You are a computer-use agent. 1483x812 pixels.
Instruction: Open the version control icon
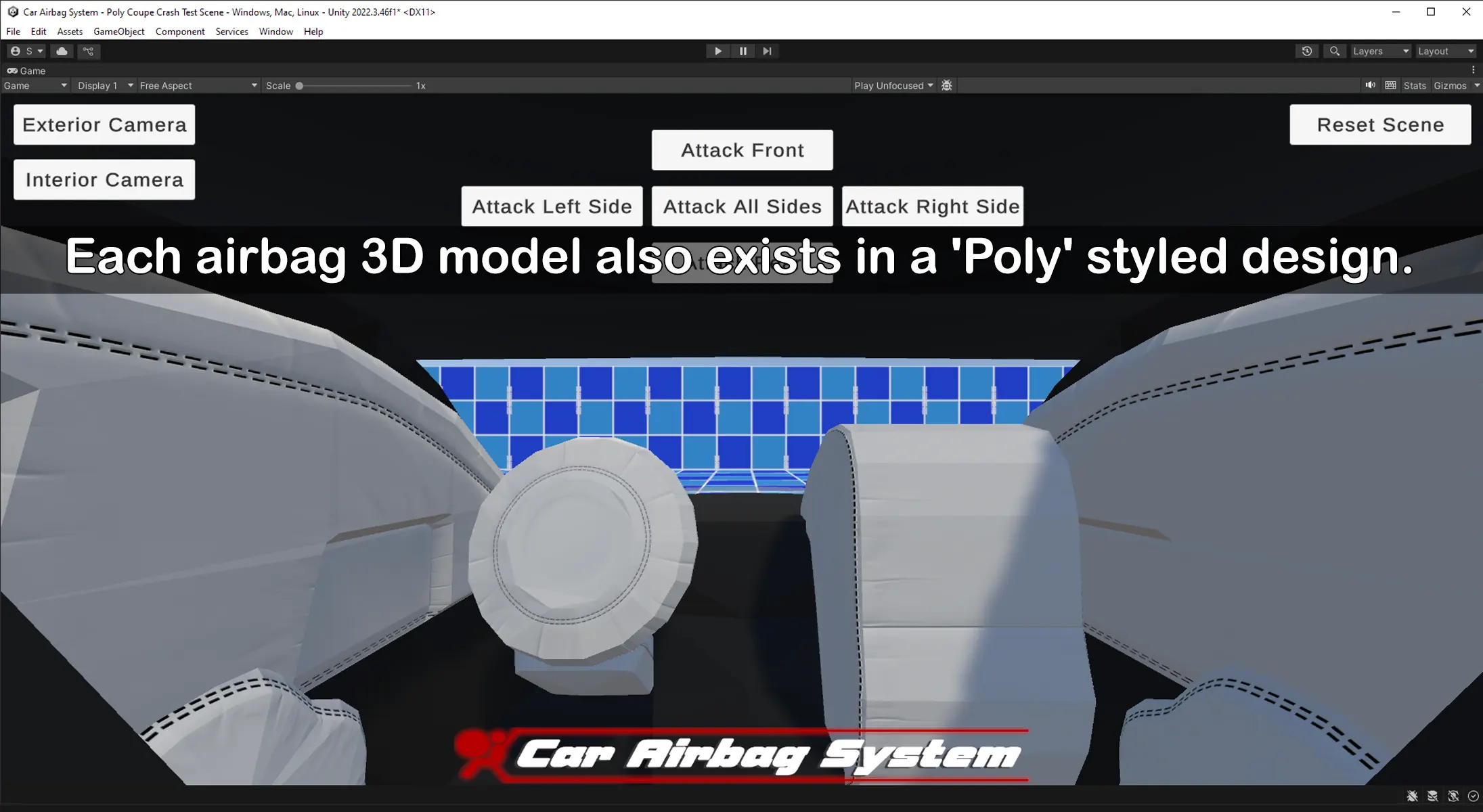click(88, 51)
